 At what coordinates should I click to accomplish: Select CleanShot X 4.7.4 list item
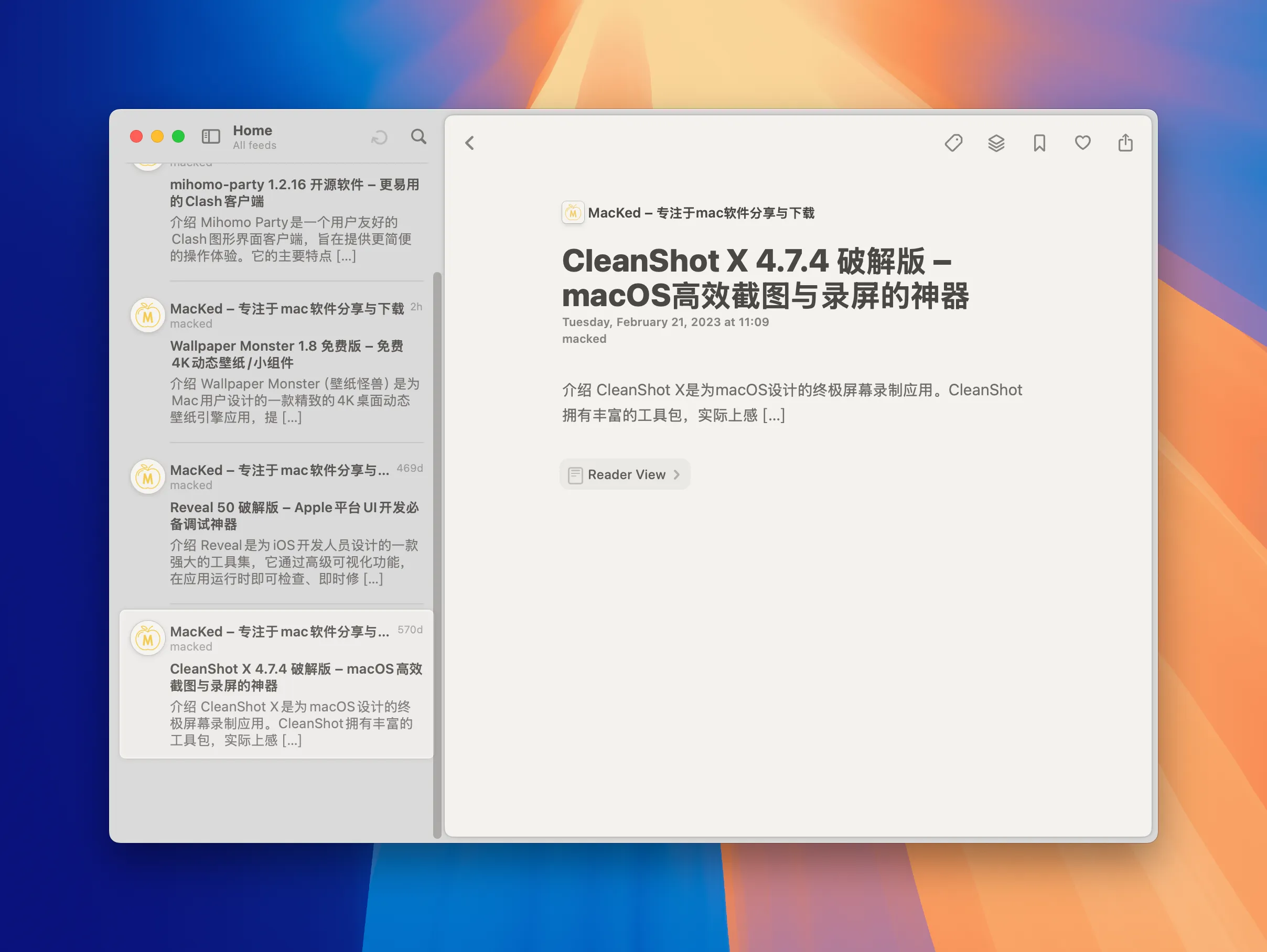click(x=276, y=685)
